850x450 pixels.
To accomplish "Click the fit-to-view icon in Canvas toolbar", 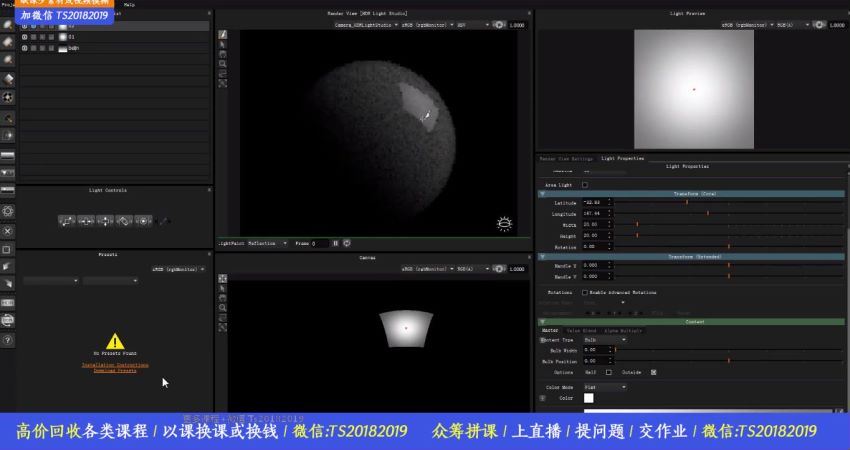I will 223,327.
